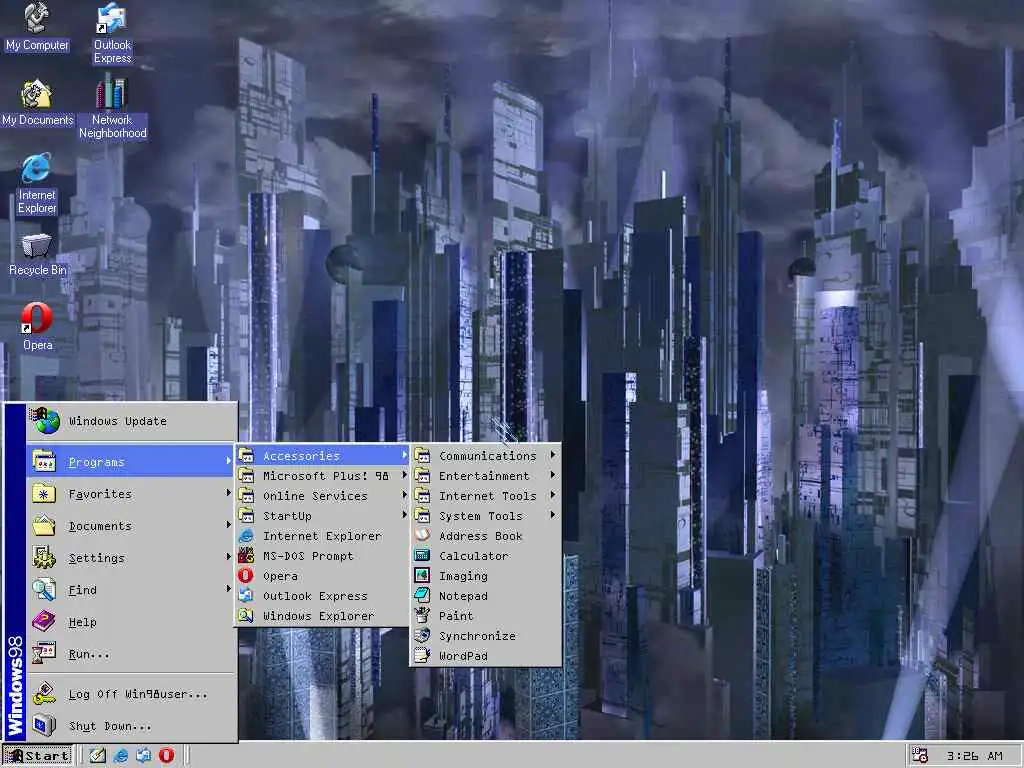Click Show Desktop icon in Quick Launch
Image resolution: width=1024 pixels, height=768 pixels.
[x=97, y=756]
